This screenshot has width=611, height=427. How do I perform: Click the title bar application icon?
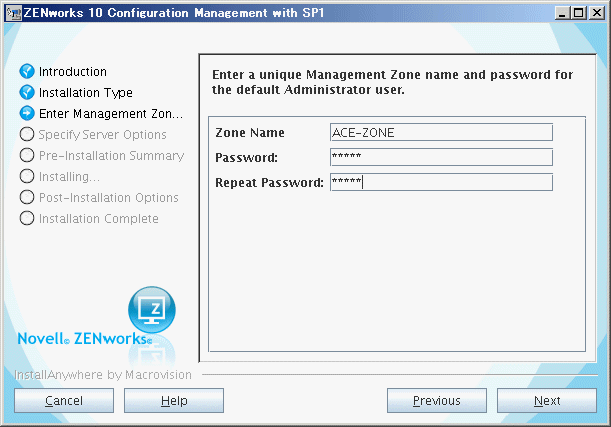click(x=14, y=13)
